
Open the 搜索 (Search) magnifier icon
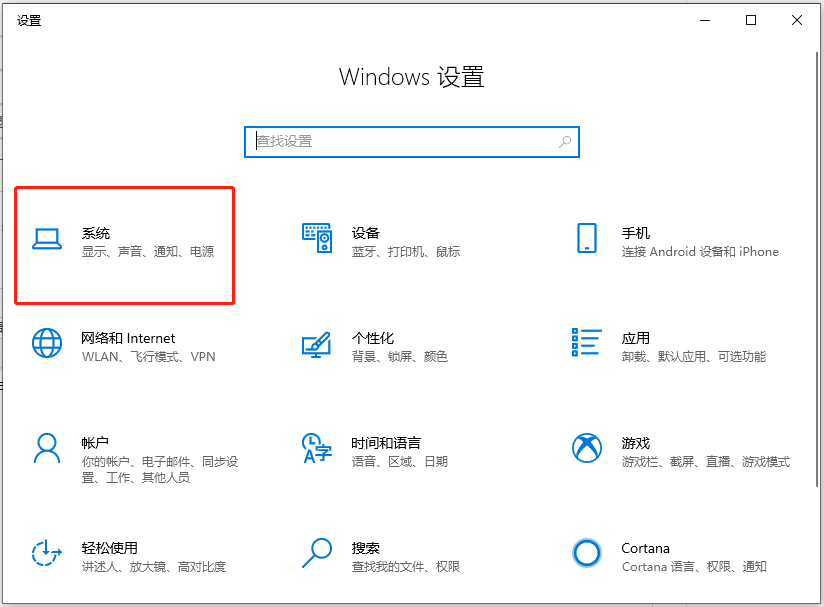(317, 553)
